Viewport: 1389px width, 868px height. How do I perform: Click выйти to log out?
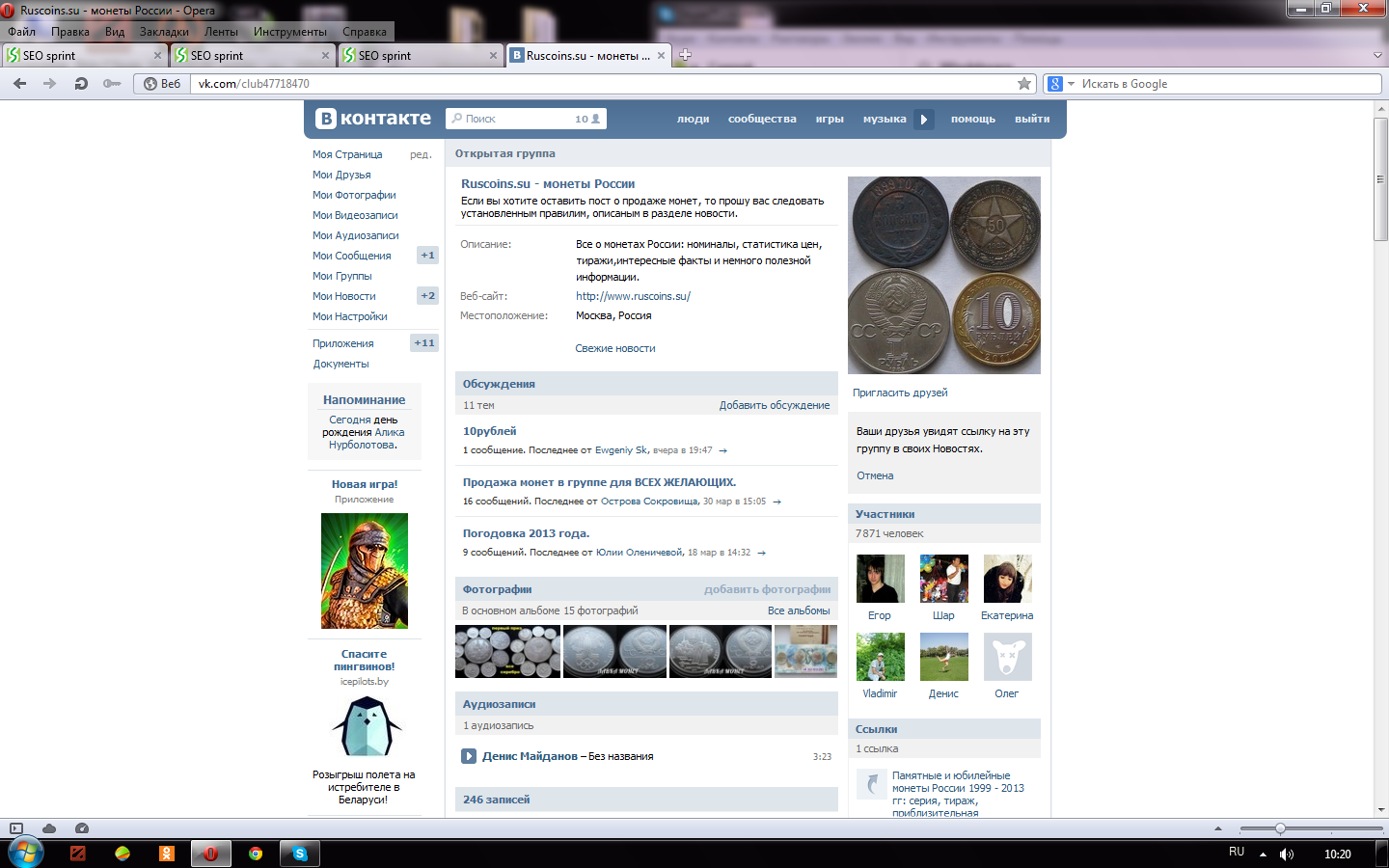(1032, 120)
